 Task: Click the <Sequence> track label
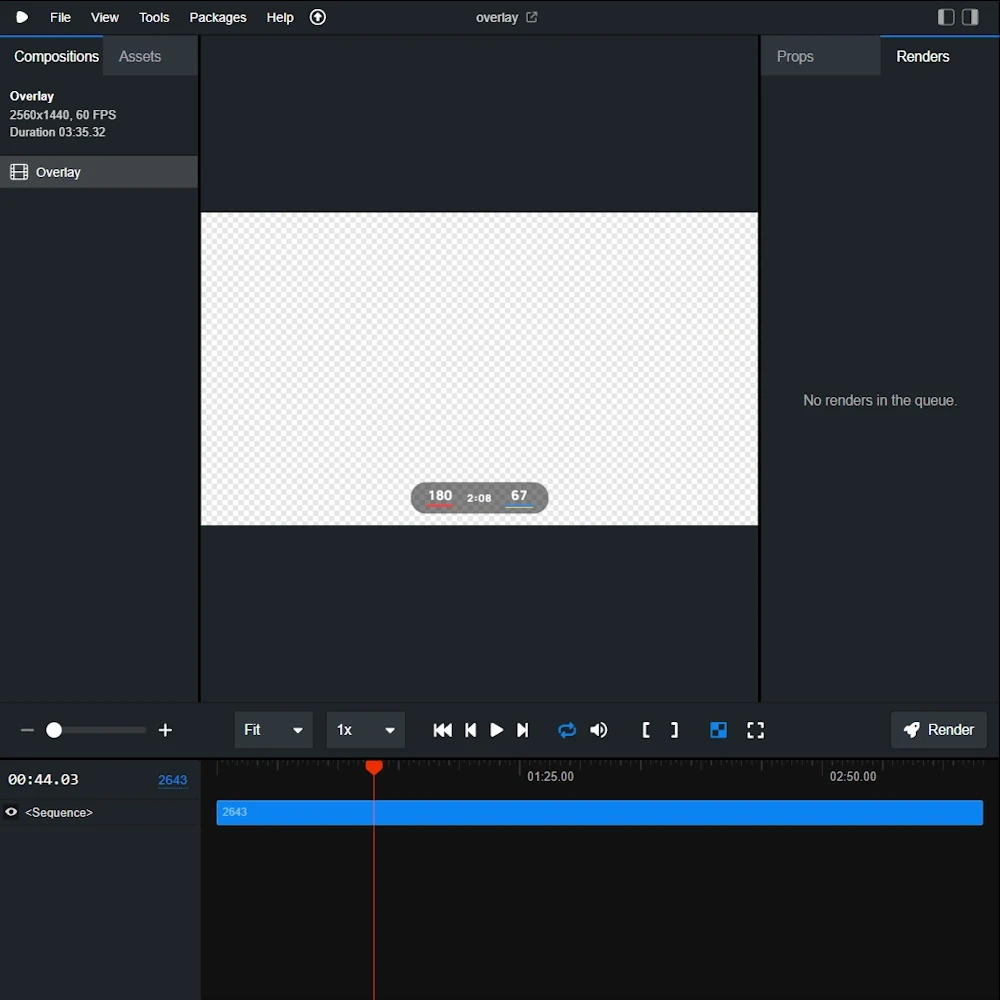point(59,812)
